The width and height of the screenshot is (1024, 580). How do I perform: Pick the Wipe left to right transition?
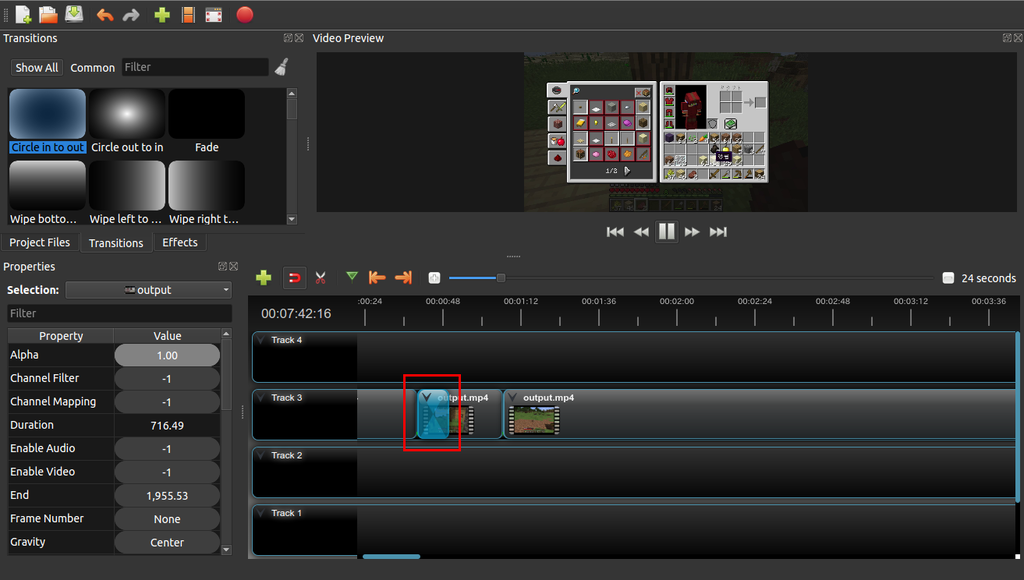[x=127, y=193]
